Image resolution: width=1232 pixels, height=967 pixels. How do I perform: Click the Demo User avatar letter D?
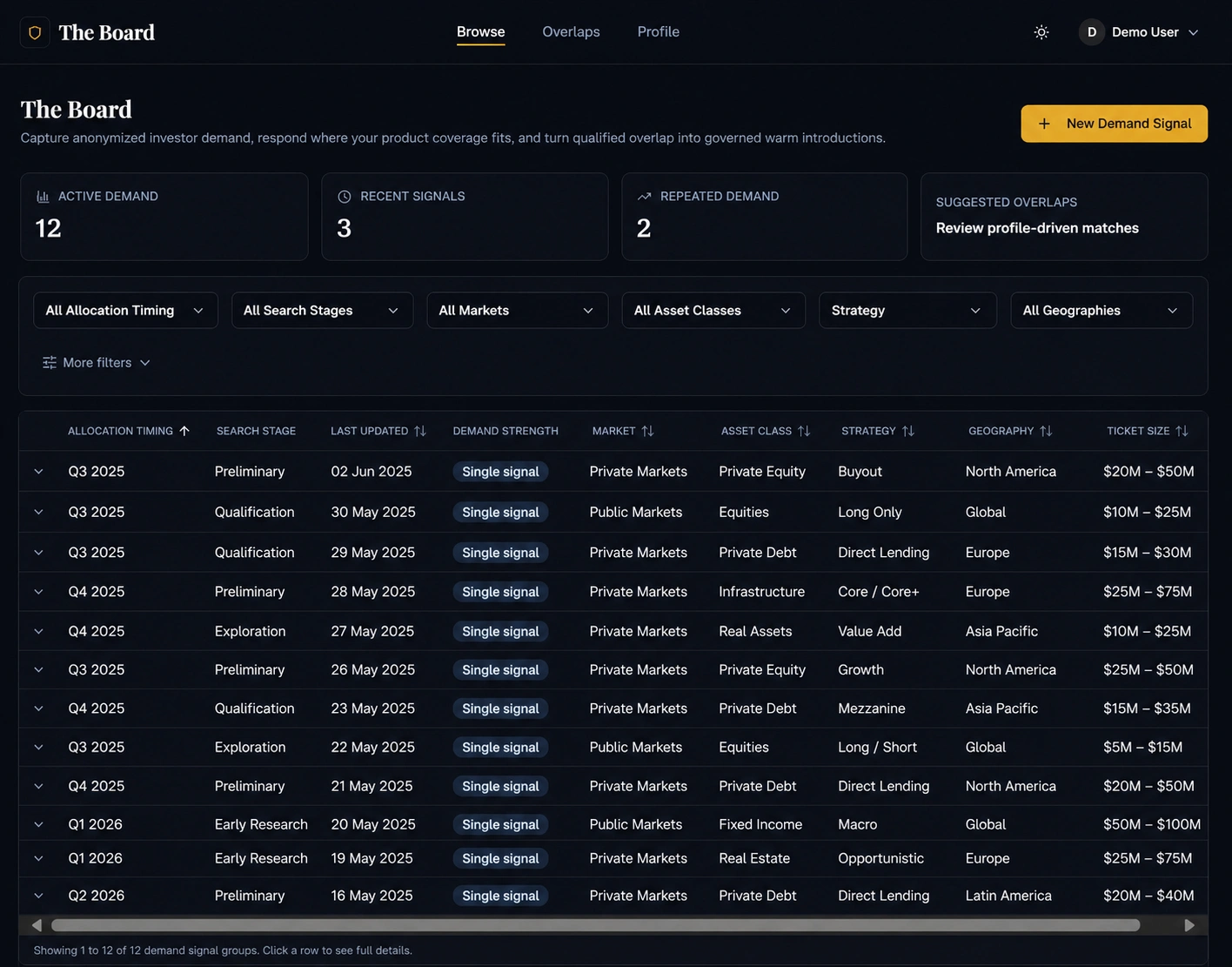coord(1091,32)
